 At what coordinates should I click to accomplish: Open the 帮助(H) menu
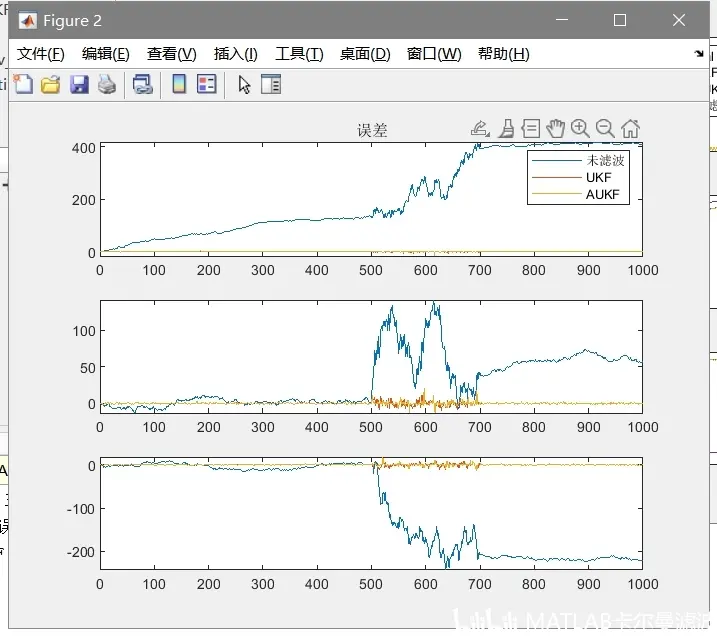504,54
